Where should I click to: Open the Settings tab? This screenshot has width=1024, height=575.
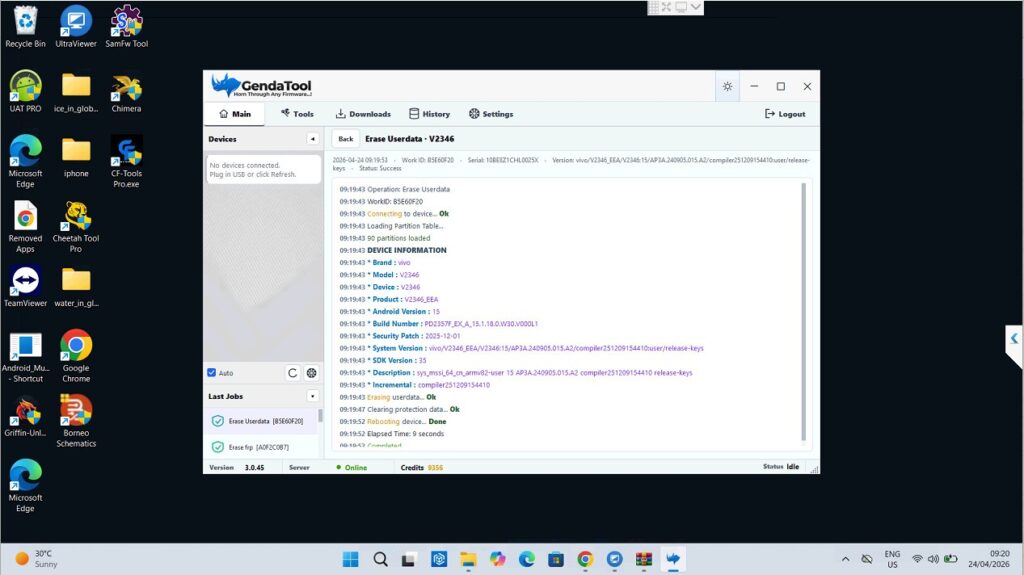[x=491, y=114]
